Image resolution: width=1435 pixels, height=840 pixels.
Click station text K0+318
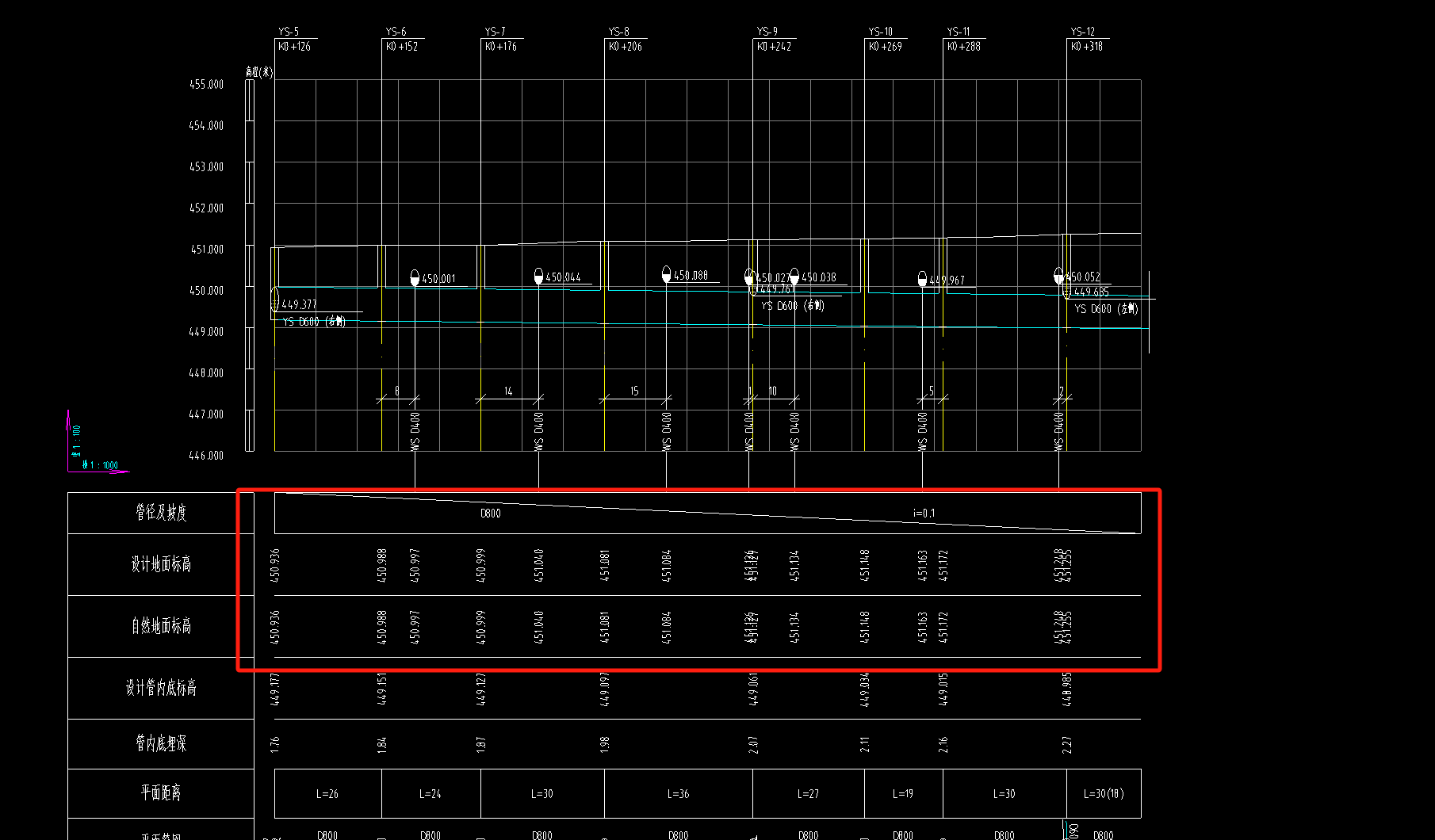coord(1086,47)
